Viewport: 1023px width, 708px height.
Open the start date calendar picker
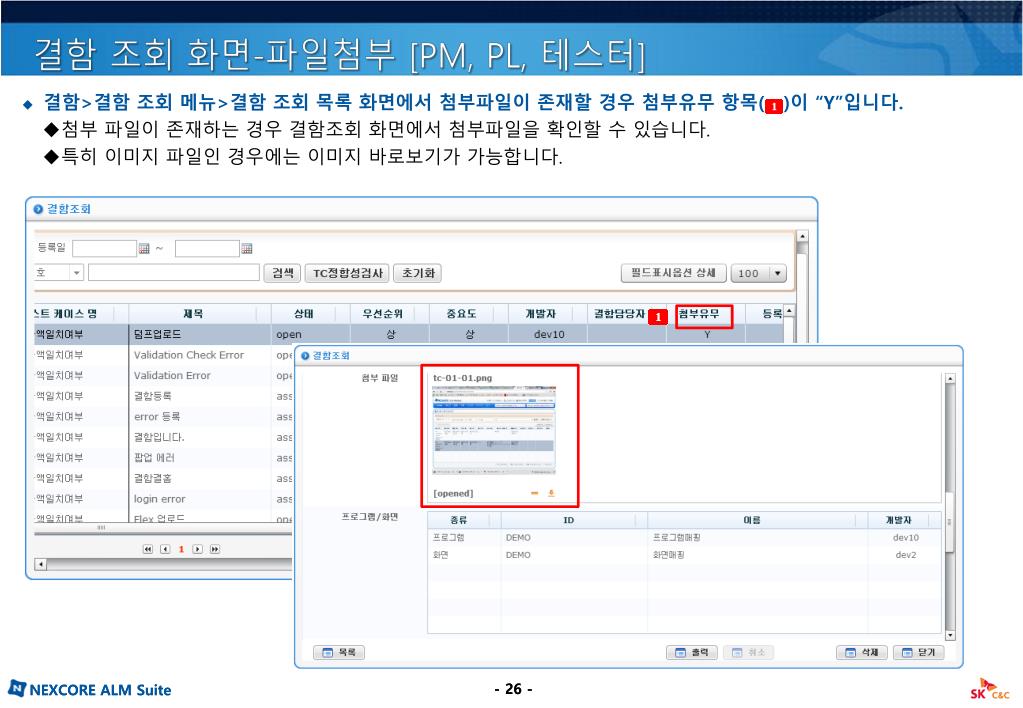144,248
